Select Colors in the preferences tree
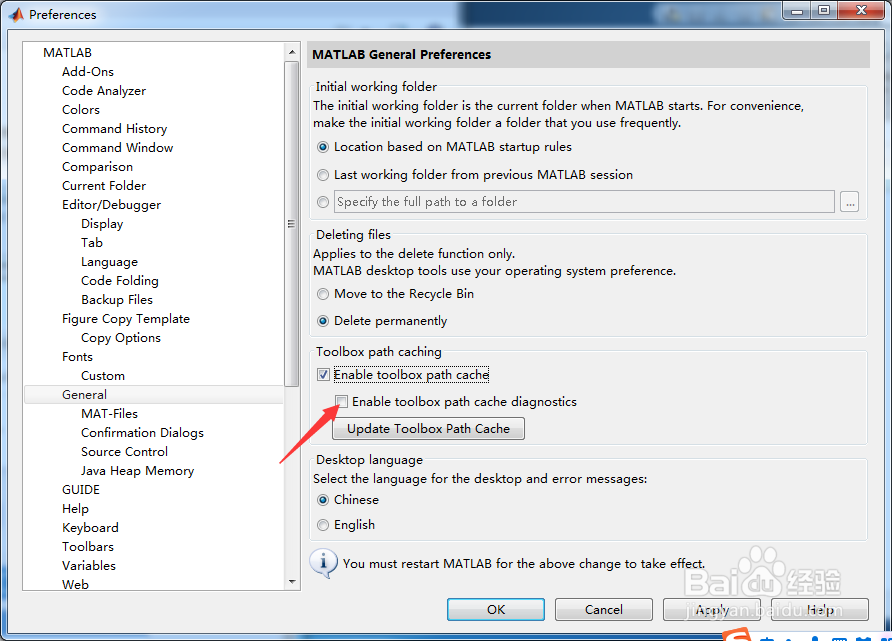Screen dimensions: 892x641 coord(81,110)
